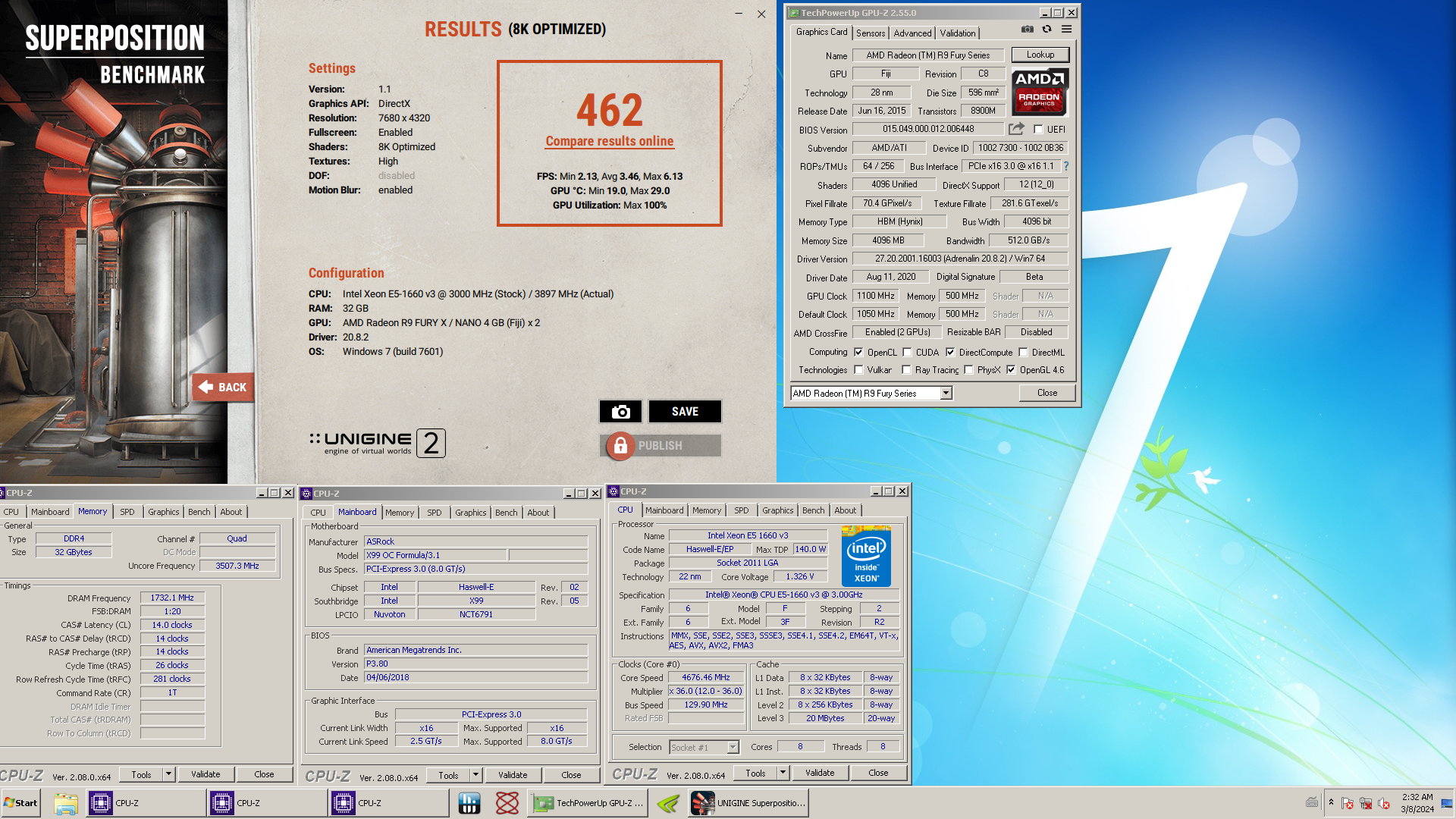
Task: Click About tab in Memory CPU-Z window
Action: pos(231,512)
